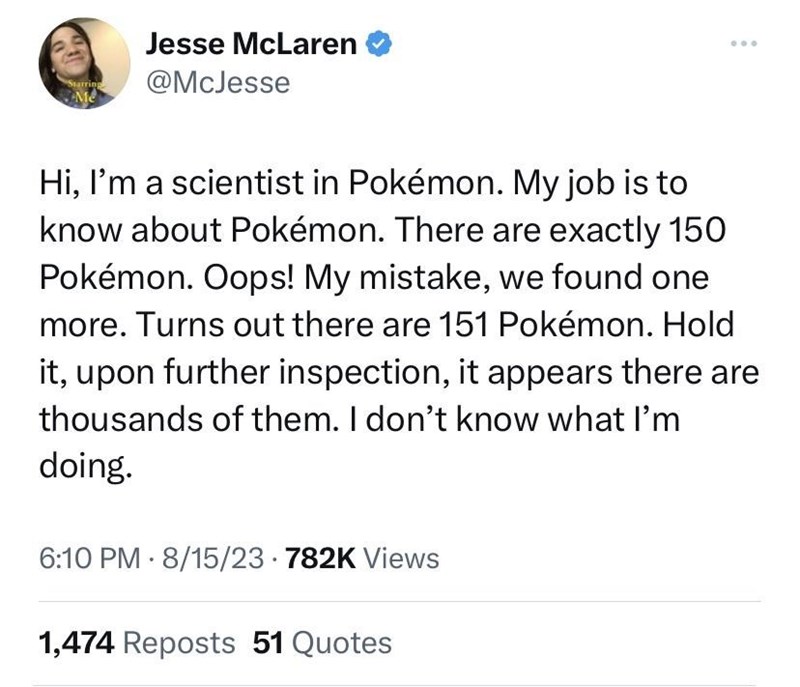Show the 51 Quotes list
800x687 pixels.
coord(322,642)
